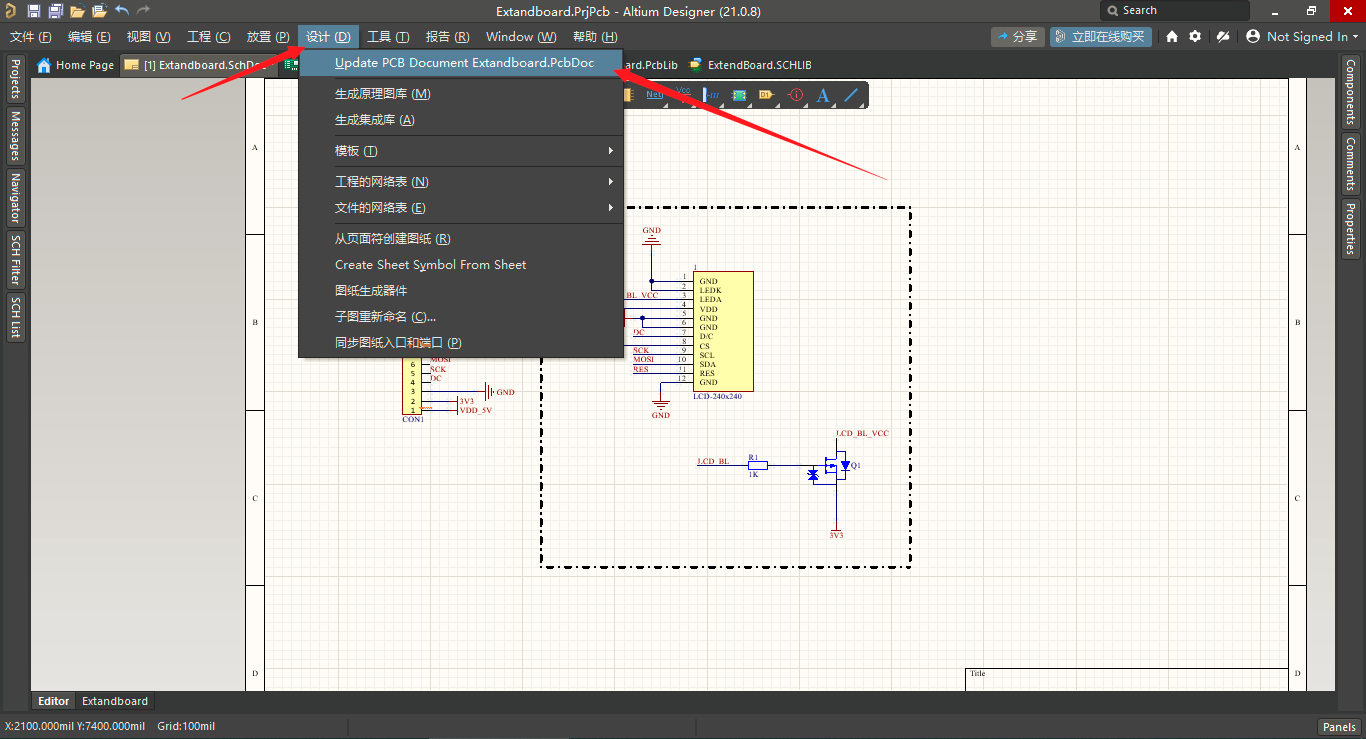Open the 工具 (T) menu
Screen dimensions: 1366x739
[x=388, y=37]
